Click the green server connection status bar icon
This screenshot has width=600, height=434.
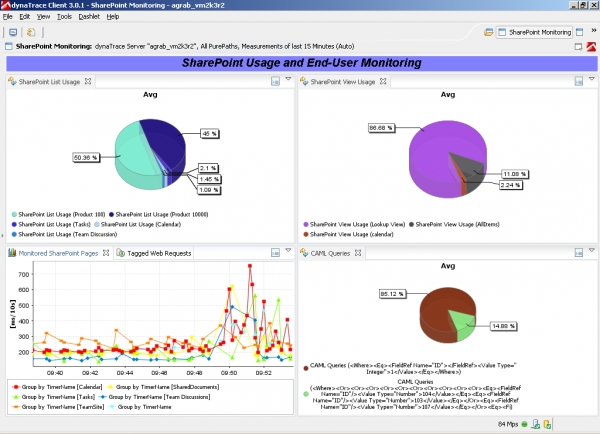[536, 424]
